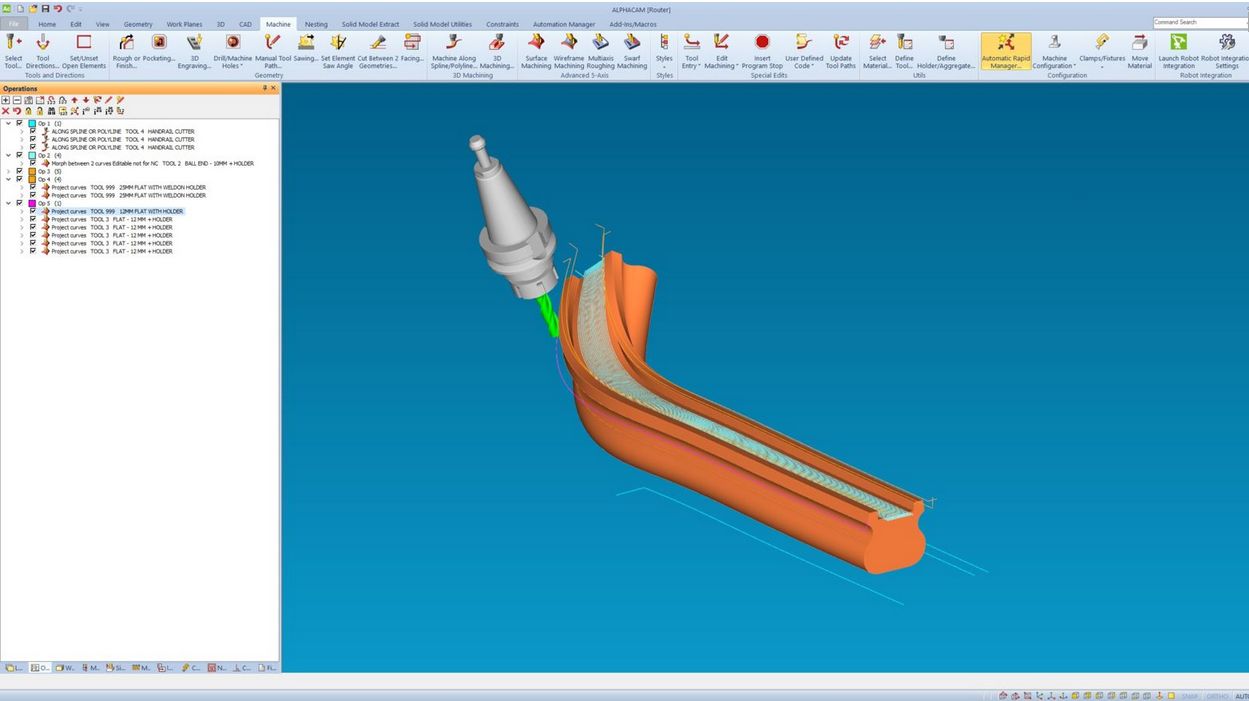The width and height of the screenshot is (1249, 701).
Task: Click the Insert Program Stop icon
Action: (762, 43)
